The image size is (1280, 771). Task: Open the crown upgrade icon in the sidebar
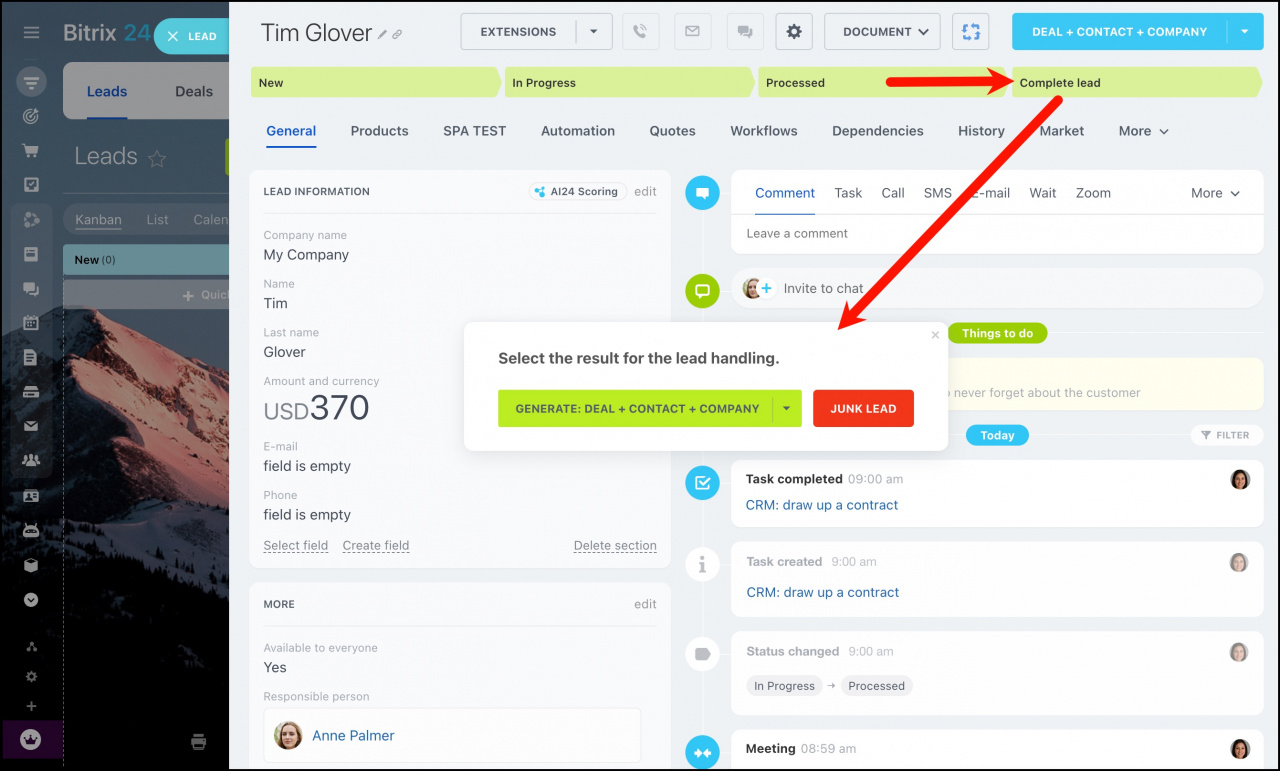tap(31, 740)
